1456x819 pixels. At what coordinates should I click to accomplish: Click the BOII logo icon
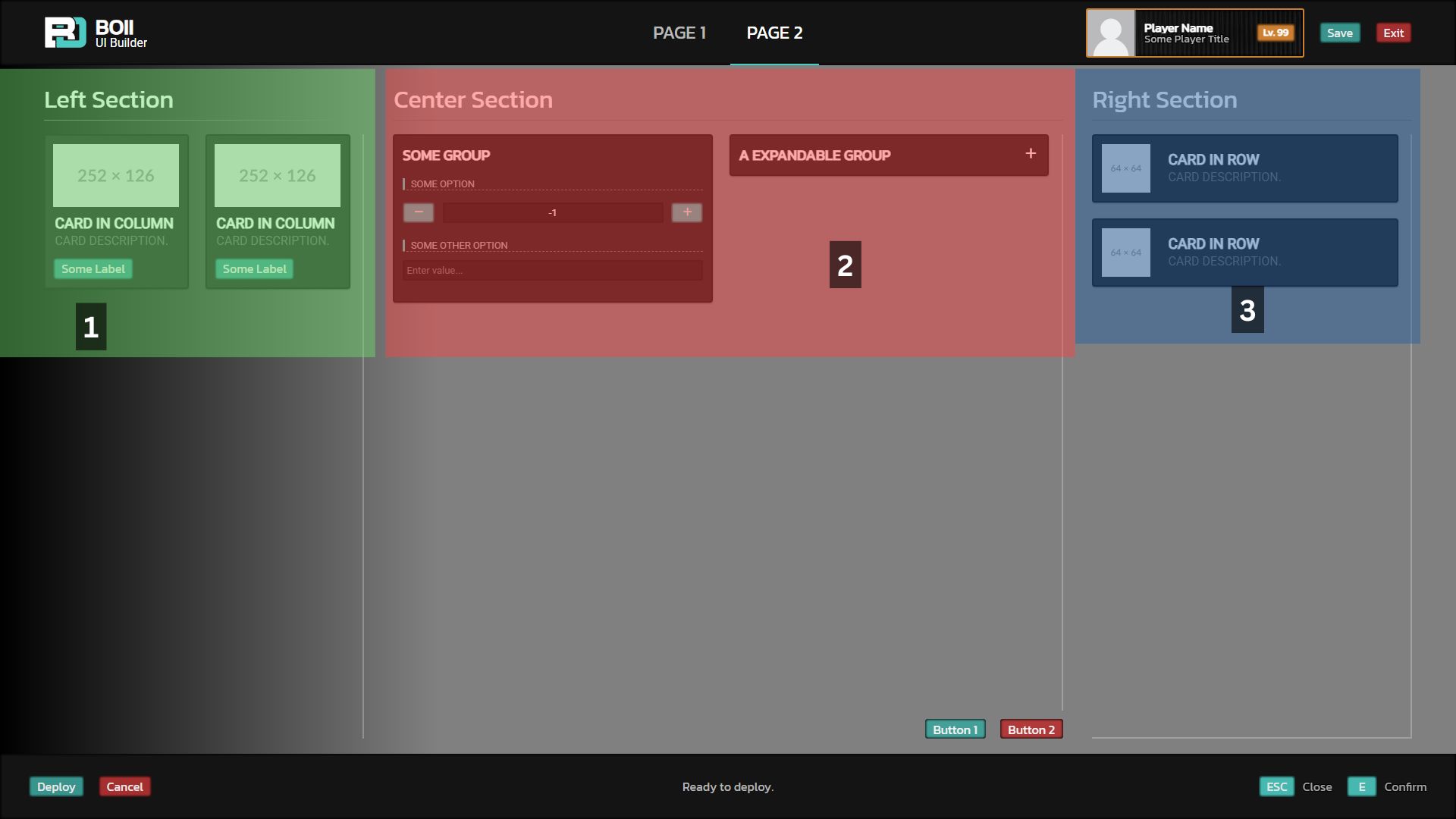click(65, 33)
